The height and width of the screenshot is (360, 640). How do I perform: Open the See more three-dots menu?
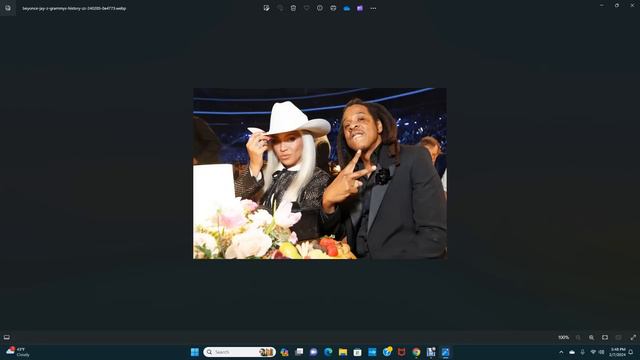(373, 8)
